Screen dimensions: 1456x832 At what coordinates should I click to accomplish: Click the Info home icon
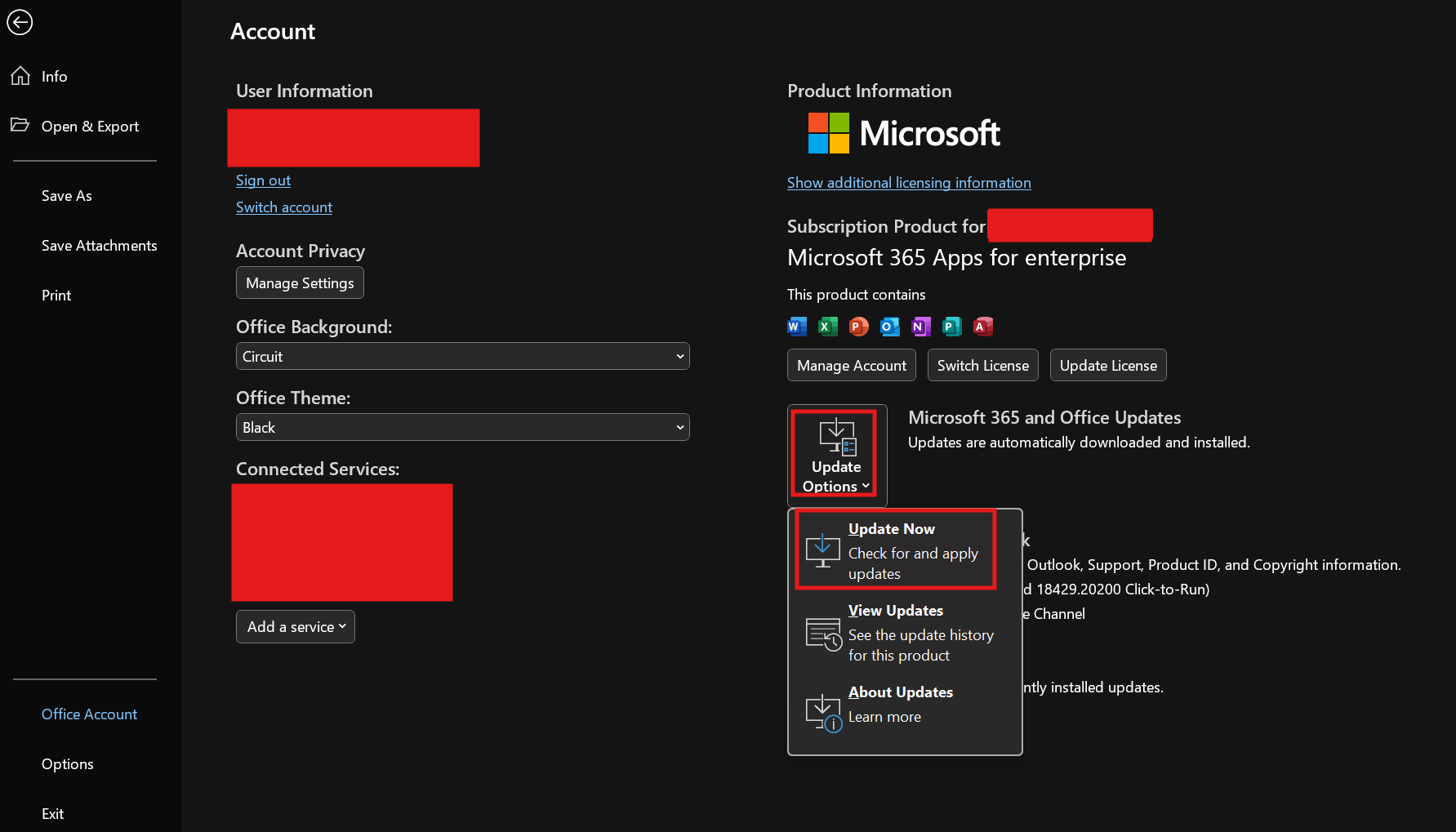[20, 76]
